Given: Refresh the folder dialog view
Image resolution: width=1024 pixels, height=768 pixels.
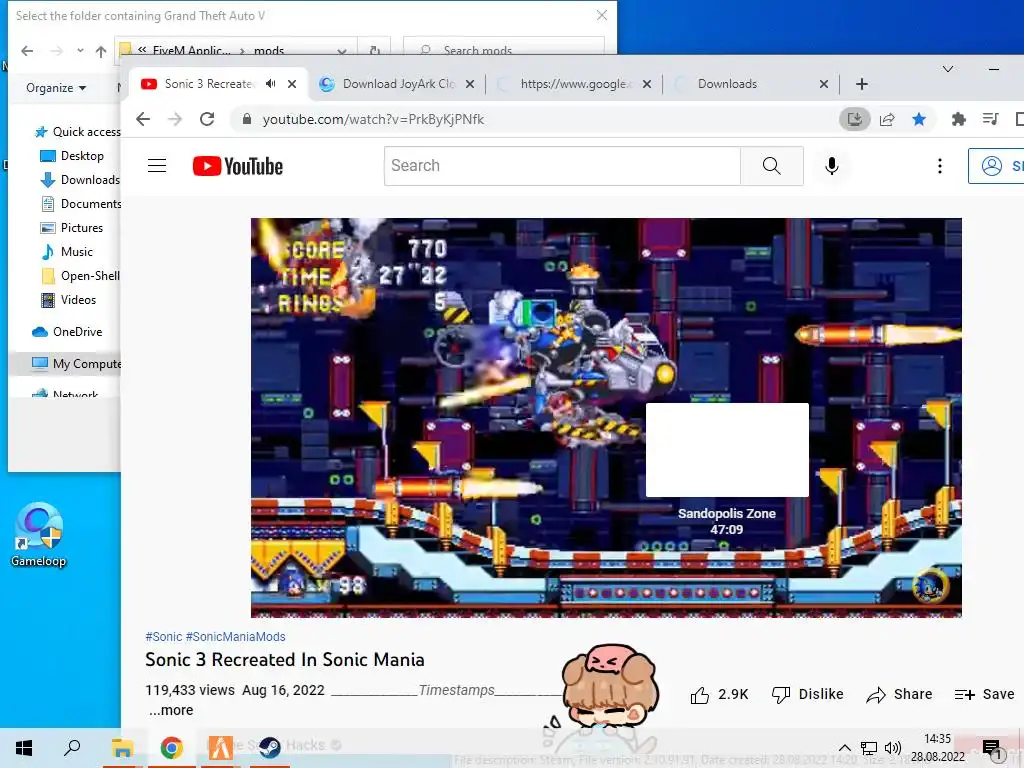Looking at the screenshot, I should (375, 51).
